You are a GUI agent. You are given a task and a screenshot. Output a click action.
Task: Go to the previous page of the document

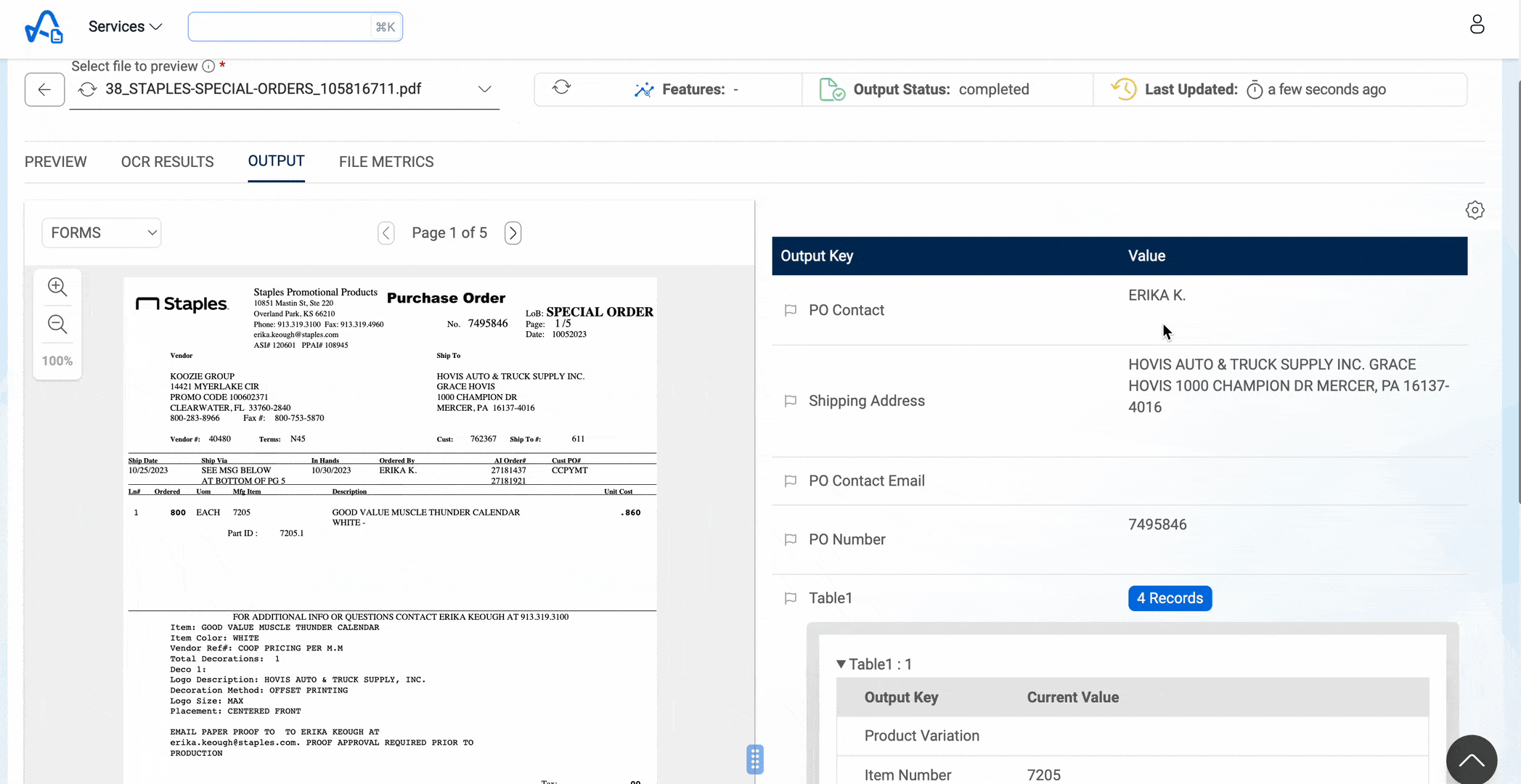[x=386, y=233]
